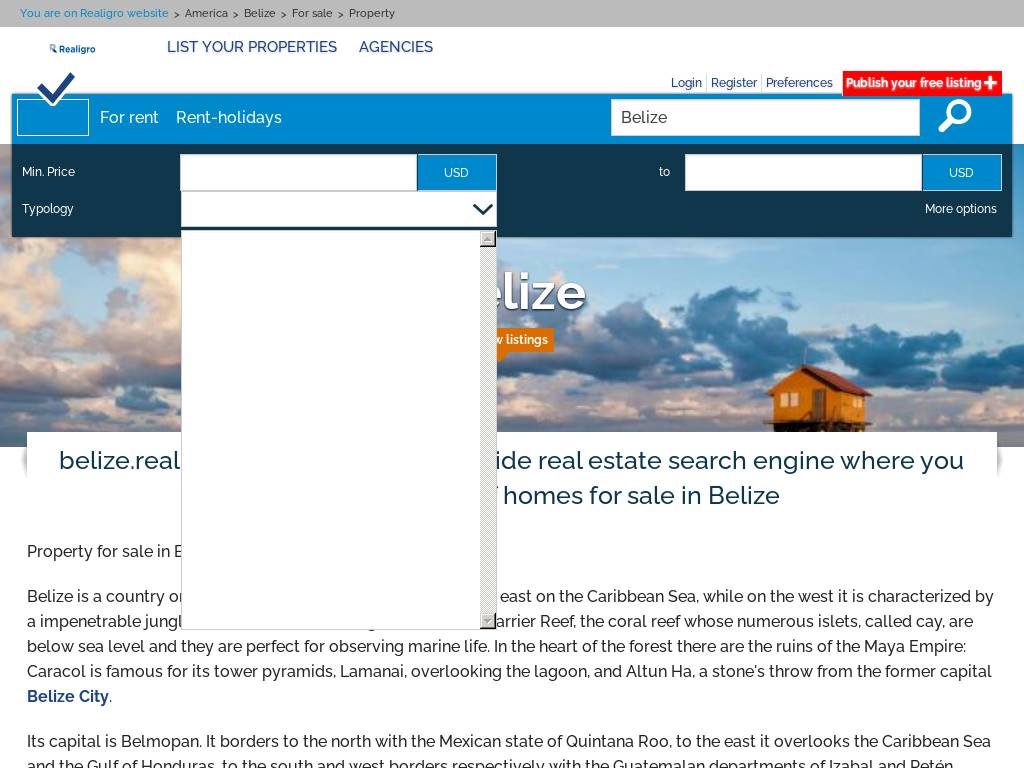Open the max price USD currency selector

click(961, 172)
